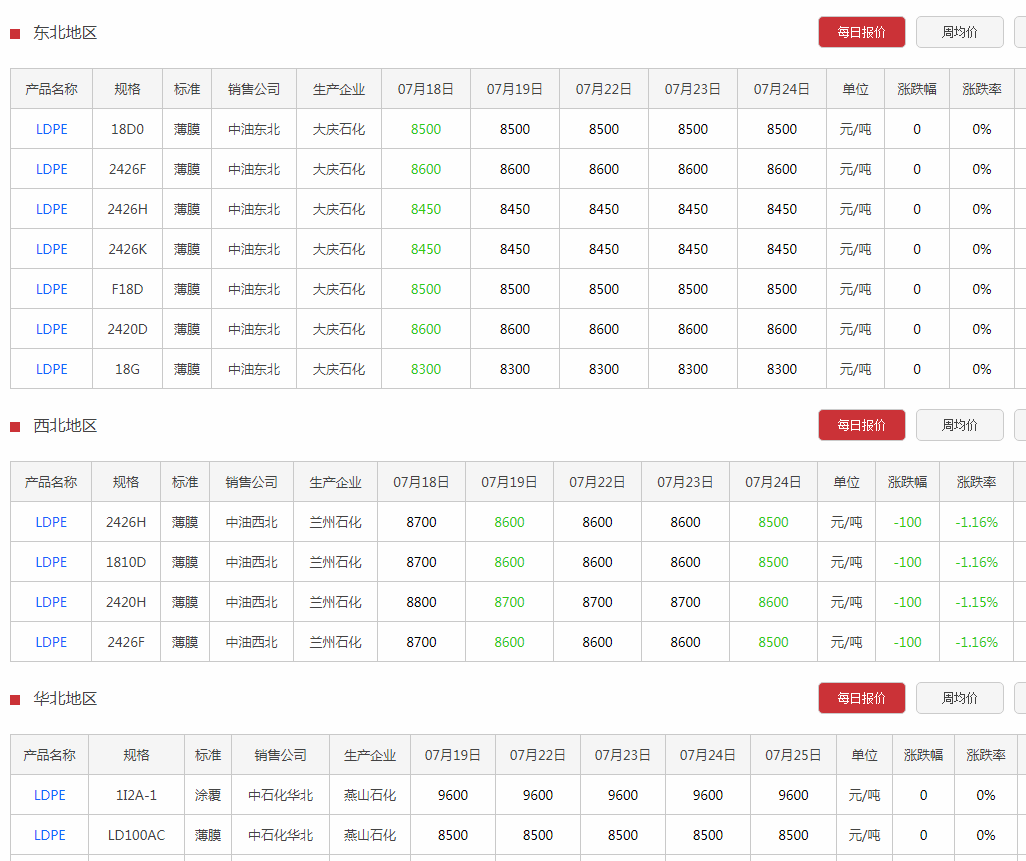The width and height of the screenshot is (1026, 861).
Task: Select the 18G specification cell
Action: click(x=128, y=369)
